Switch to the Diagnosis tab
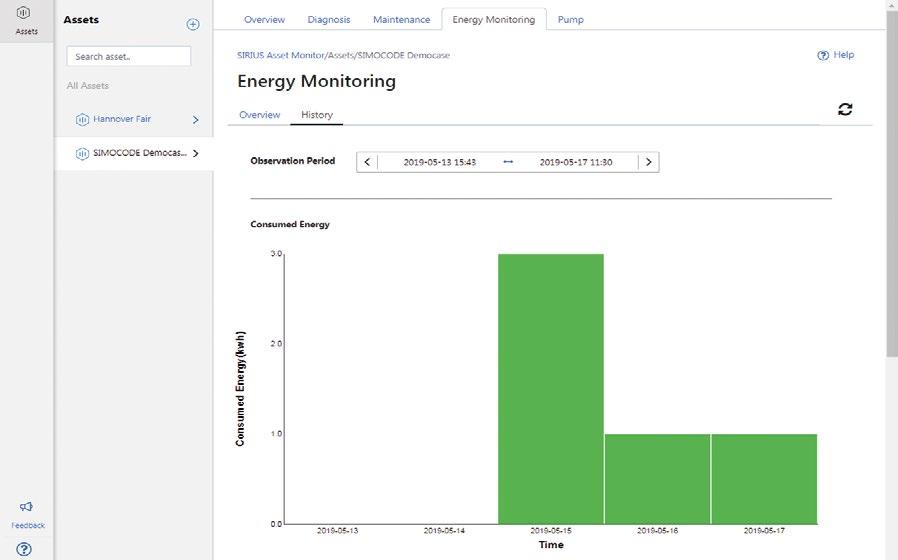This screenshot has width=898, height=560. 329,19
